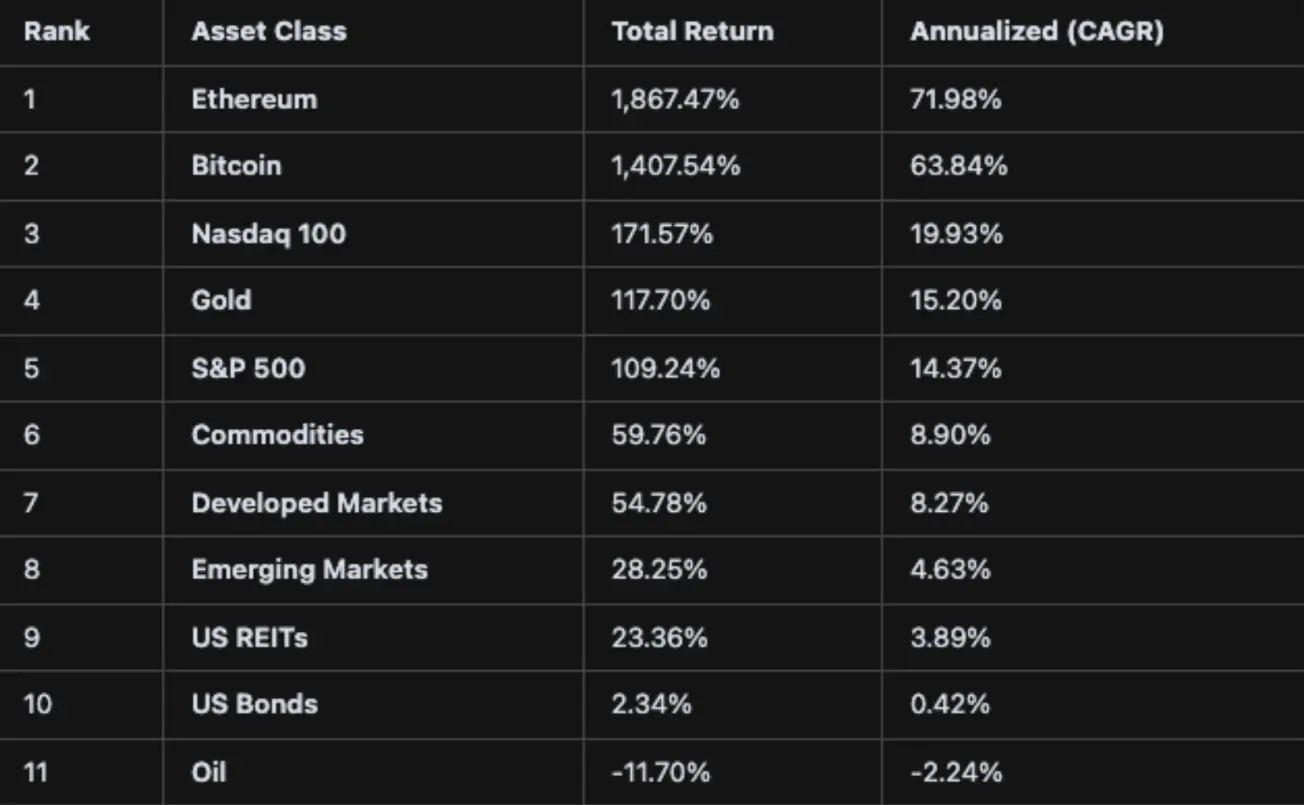This screenshot has width=1304, height=805.
Task: Select the 14.37% CAGR value for S&P 500
Action: [955, 368]
